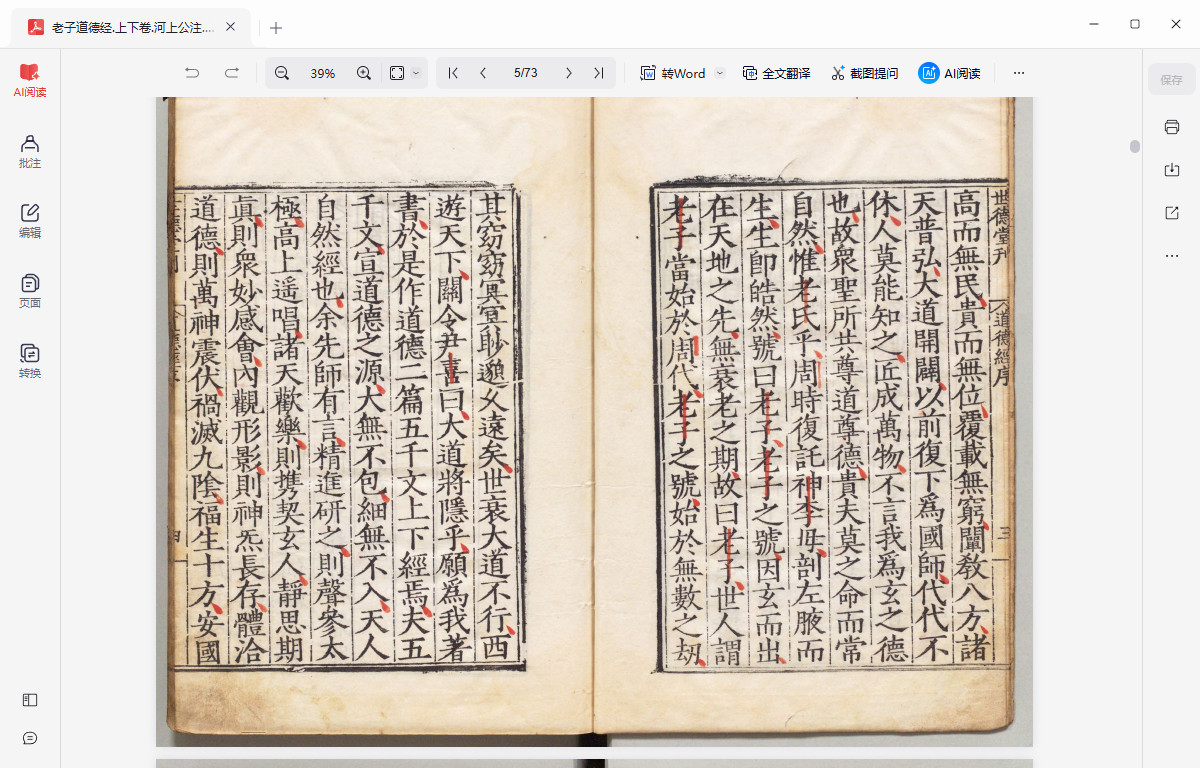The height and width of the screenshot is (768, 1200).
Task: Click the share/open external icon
Action: click(x=1172, y=213)
